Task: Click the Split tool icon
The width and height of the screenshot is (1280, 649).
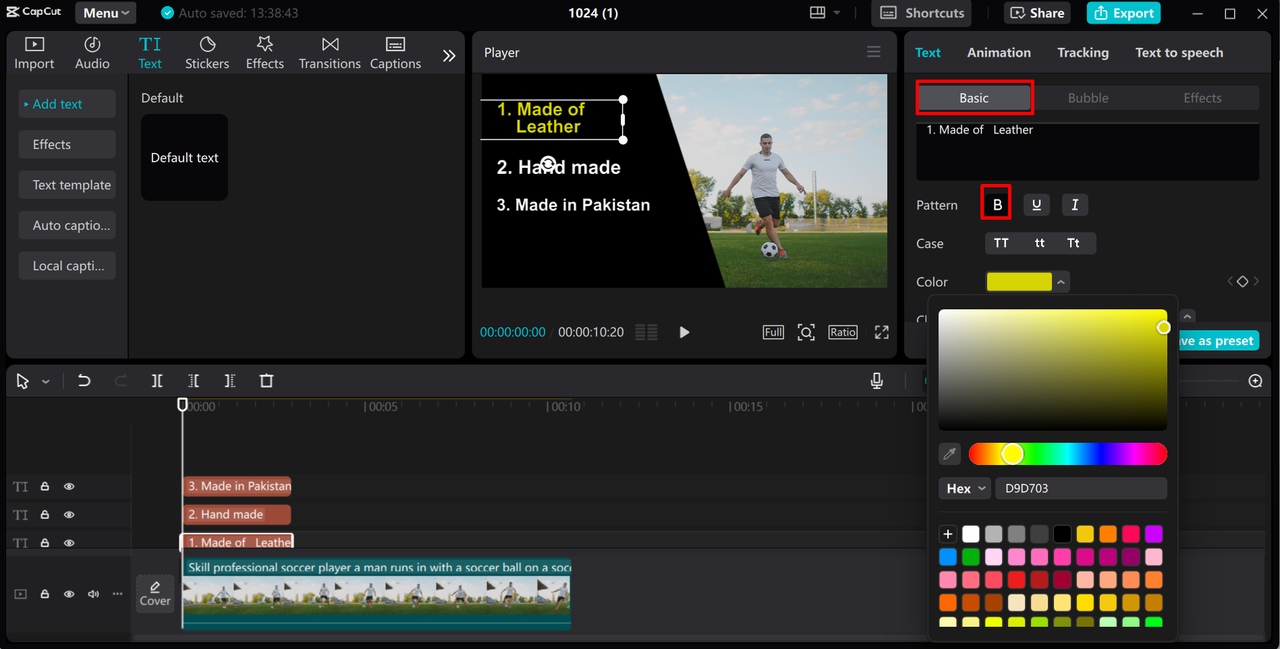Action: (x=157, y=381)
